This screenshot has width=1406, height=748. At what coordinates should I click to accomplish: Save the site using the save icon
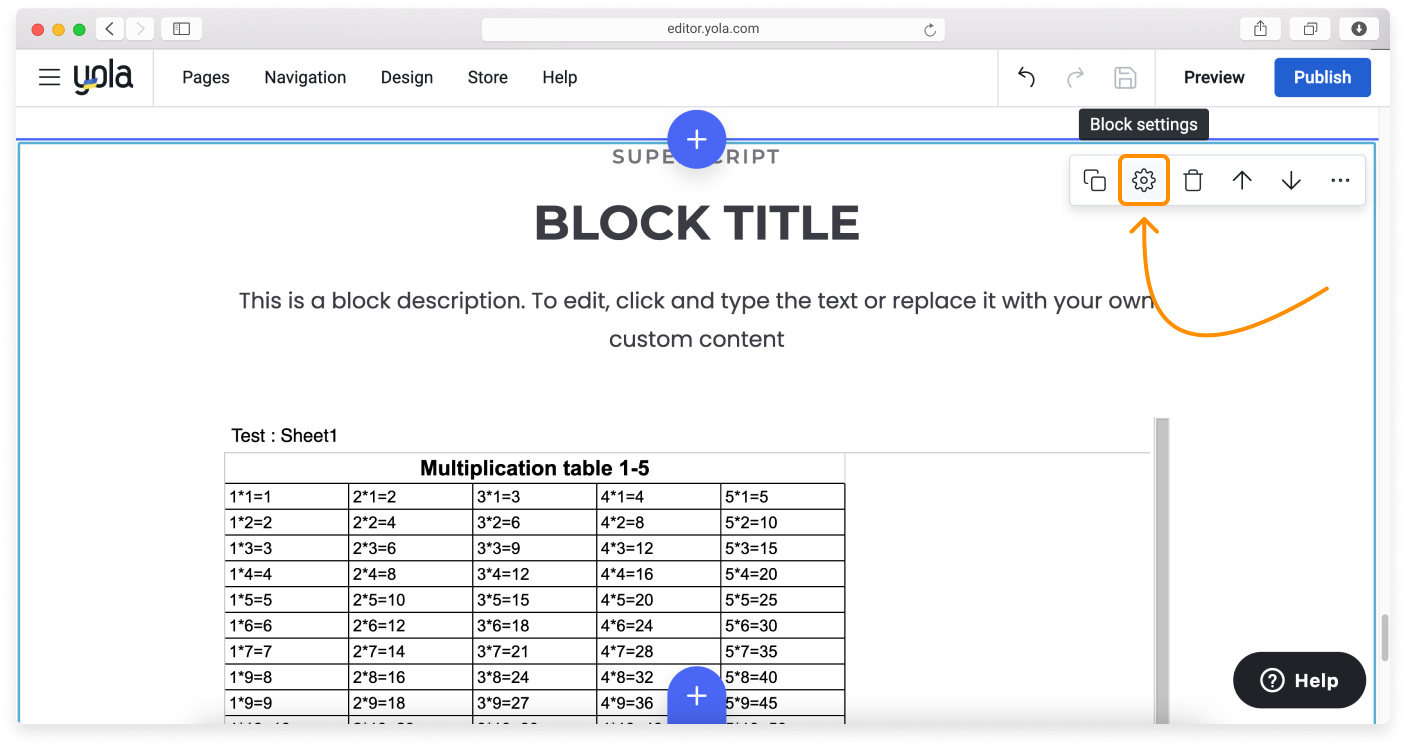pyautogui.click(x=1125, y=77)
